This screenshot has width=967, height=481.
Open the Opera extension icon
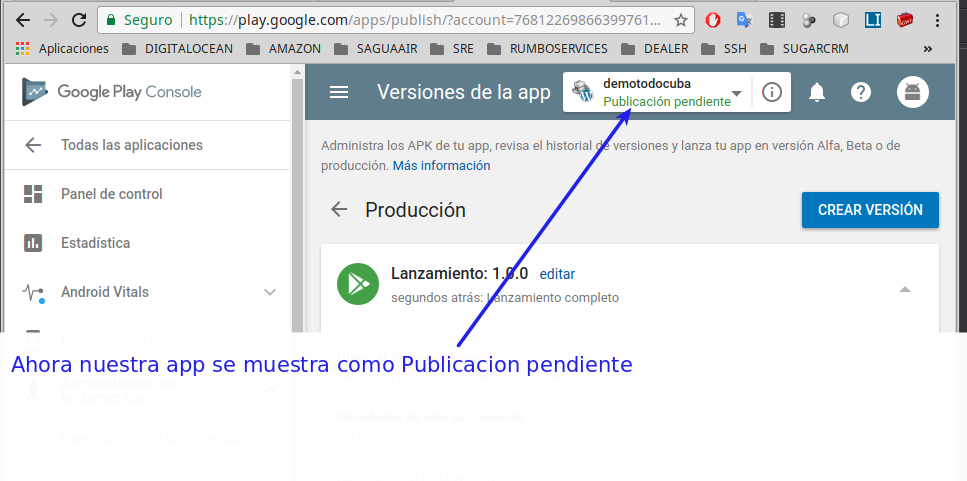713,20
